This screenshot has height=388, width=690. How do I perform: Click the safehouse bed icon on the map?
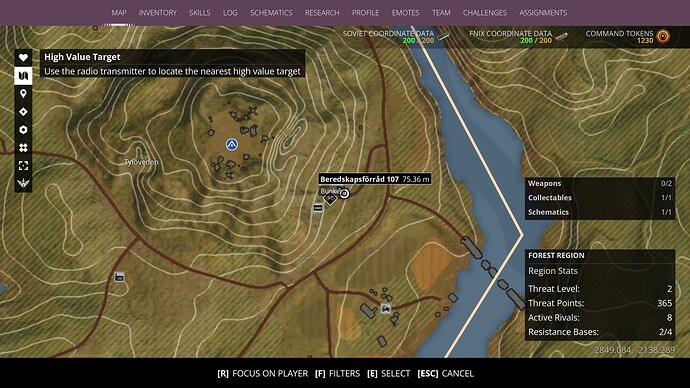(x=119, y=277)
